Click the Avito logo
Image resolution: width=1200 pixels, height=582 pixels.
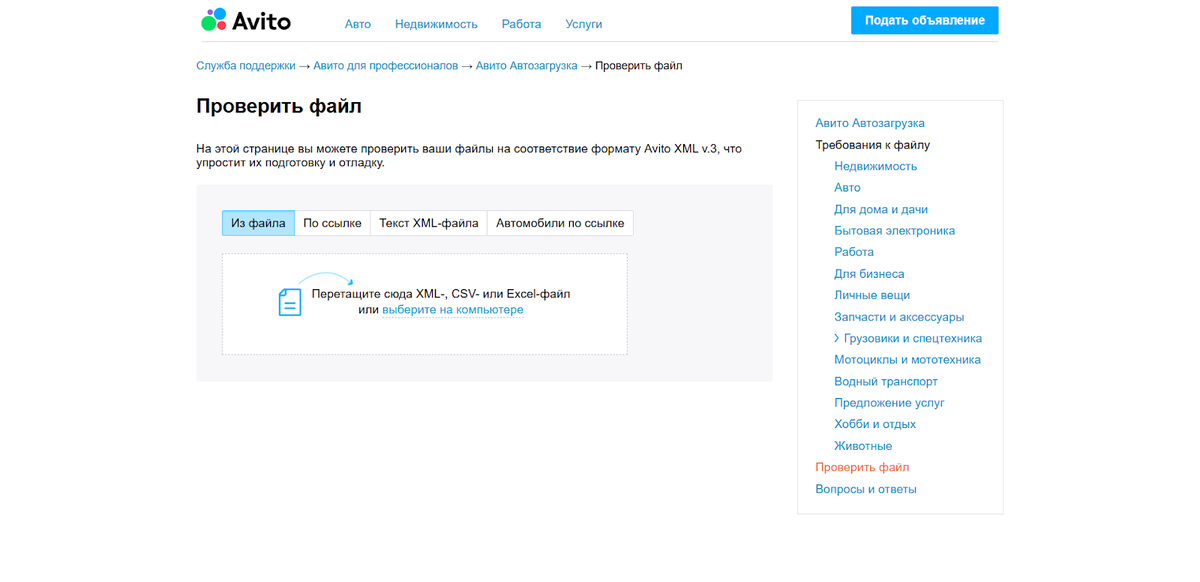(246, 20)
